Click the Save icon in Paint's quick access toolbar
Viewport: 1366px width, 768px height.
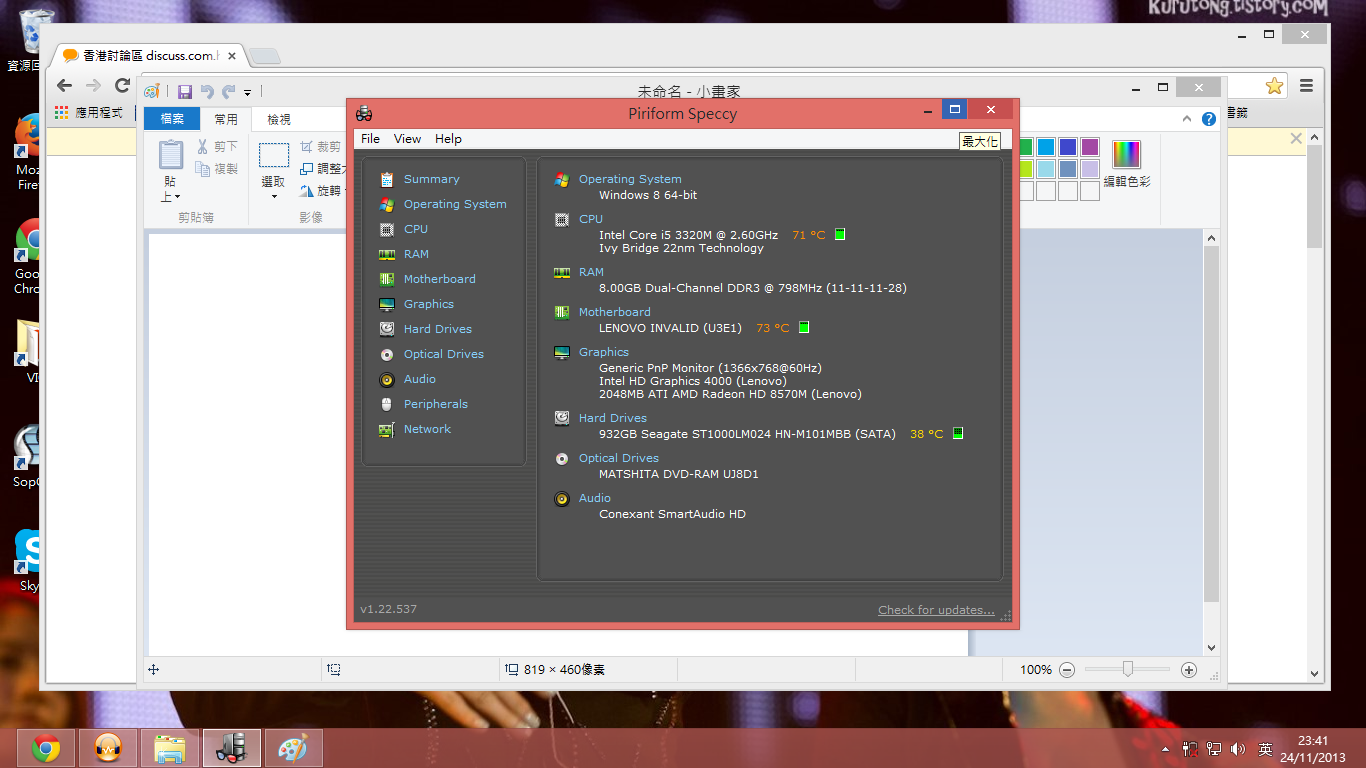[x=185, y=91]
